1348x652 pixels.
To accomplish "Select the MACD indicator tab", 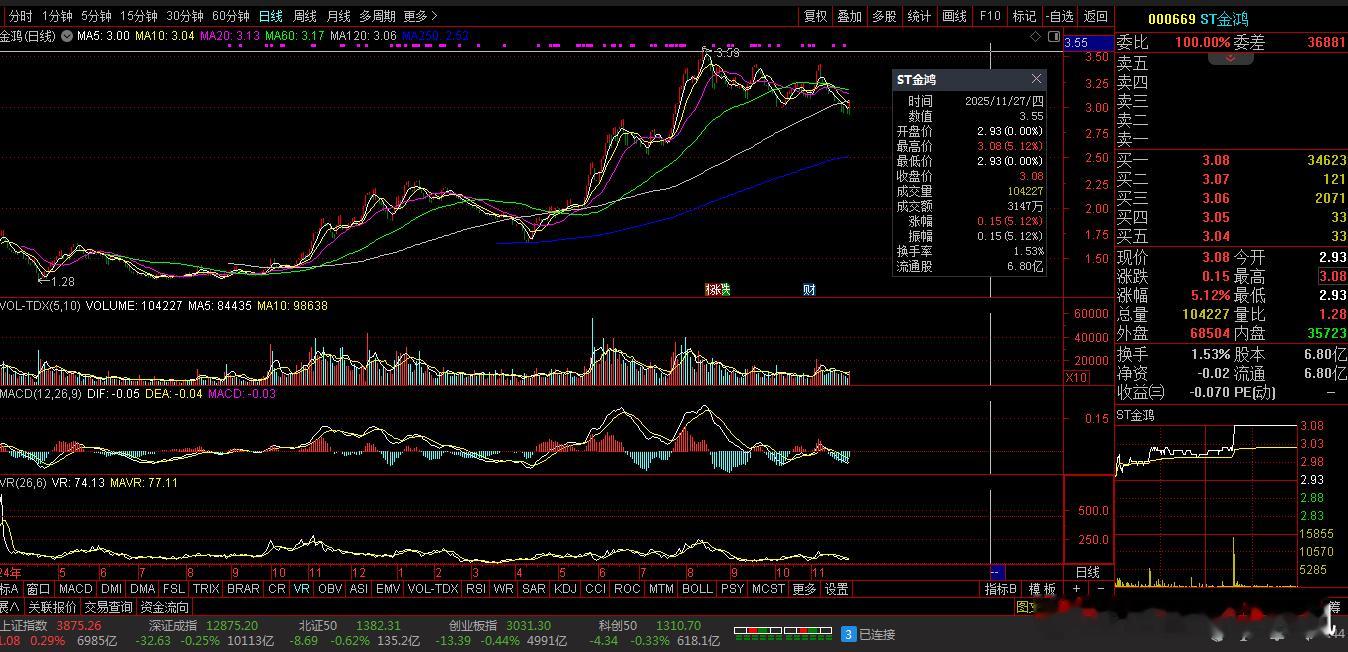I will [x=75, y=589].
